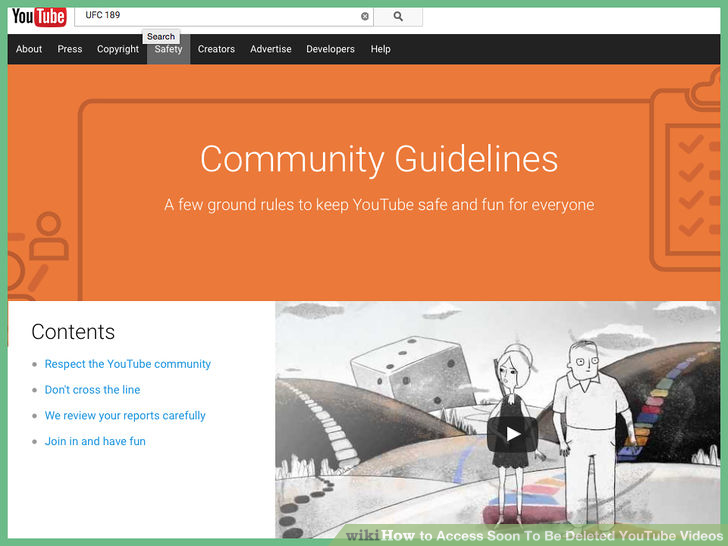Screen dimensions: 728x546
Task: Open Don't cross the line link
Action: click(x=92, y=390)
